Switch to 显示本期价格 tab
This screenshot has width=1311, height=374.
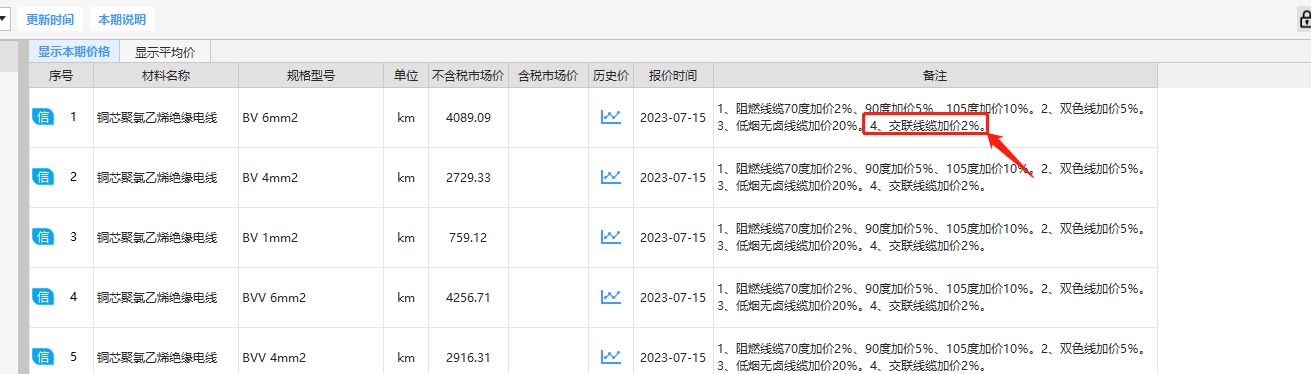(x=74, y=52)
